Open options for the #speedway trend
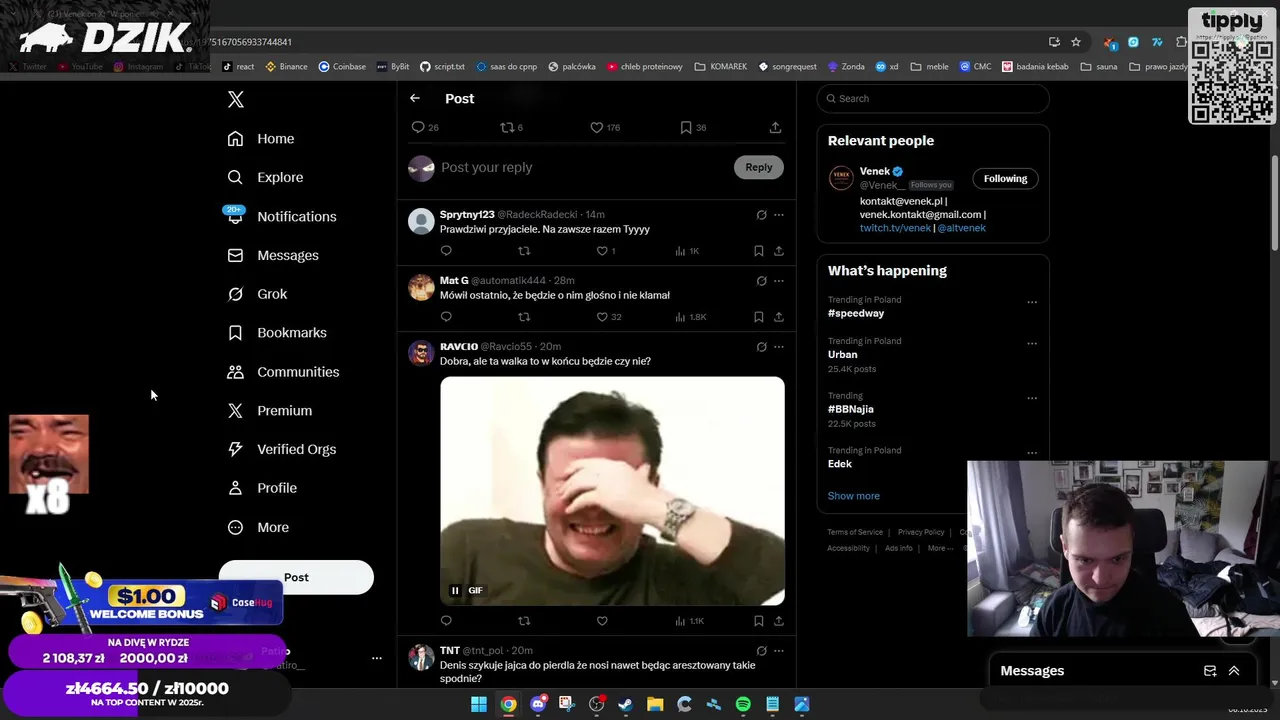Viewport: 1280px width, 720px height. tap(1032, 302)
